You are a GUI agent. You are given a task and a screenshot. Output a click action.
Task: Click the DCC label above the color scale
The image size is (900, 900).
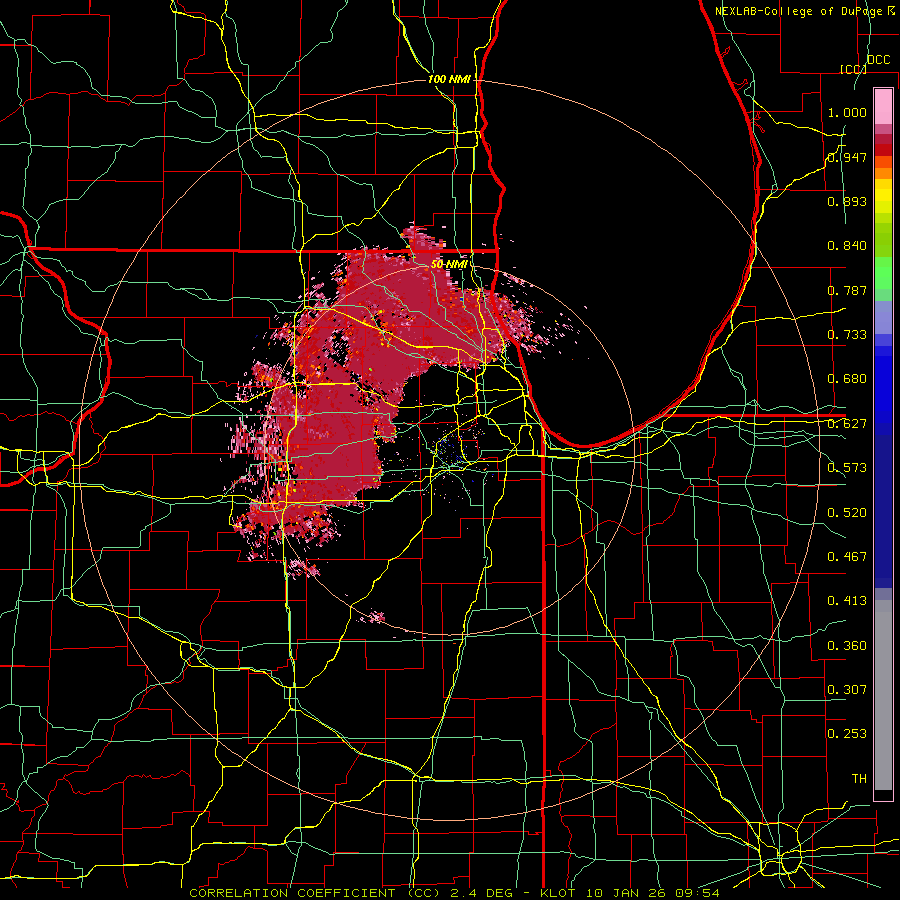click(878, 60)
